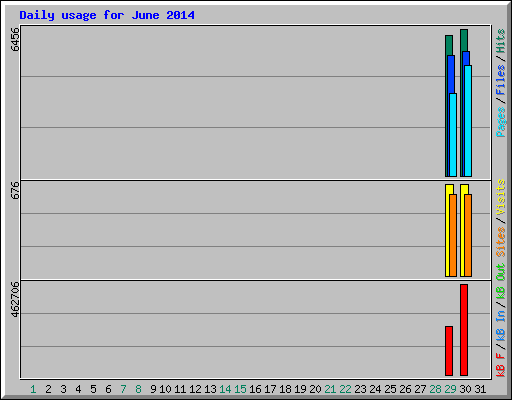This screenshot has height=400, width=512.
Task: Click weekend day 14 on the x-axis
Action: [225, 389]
